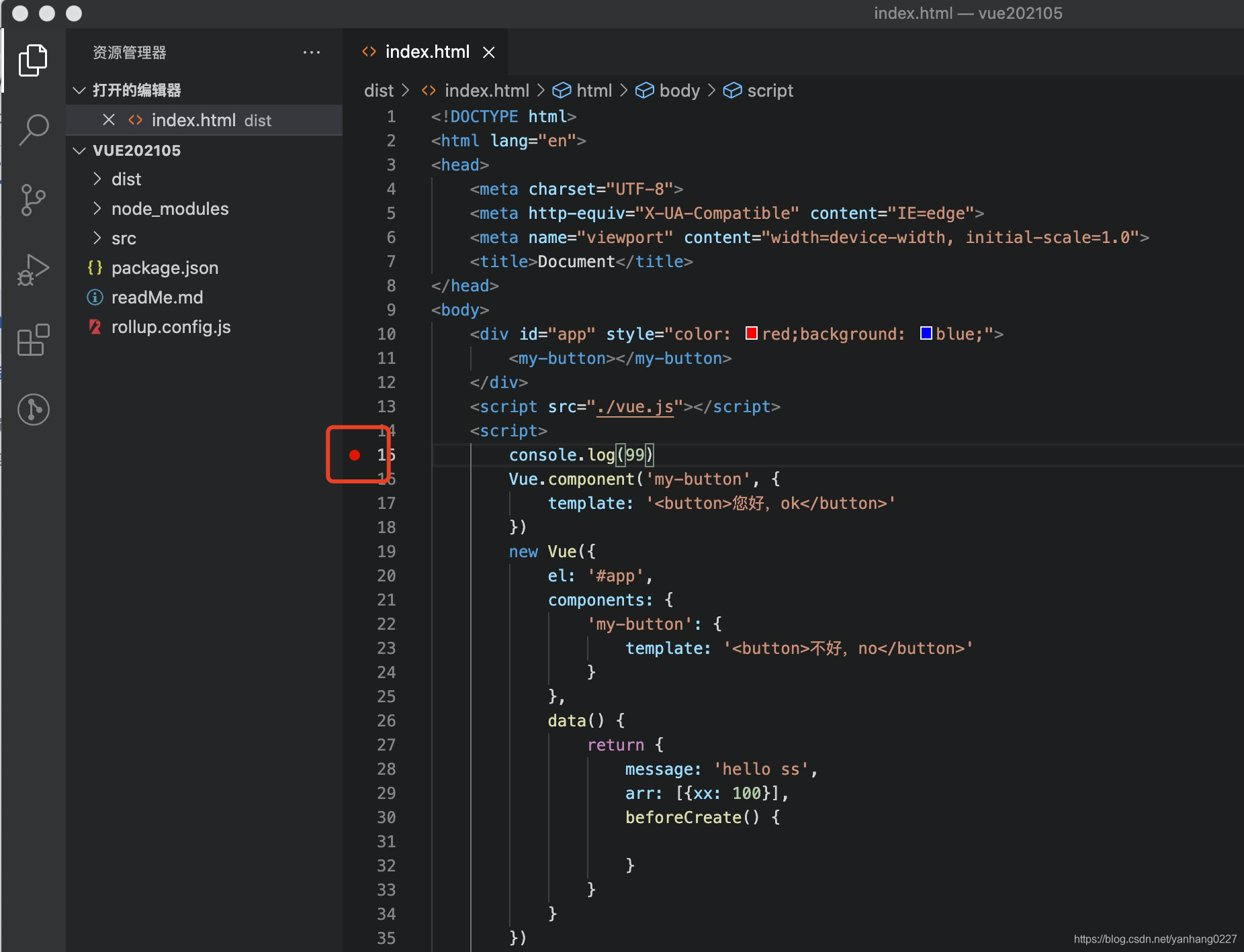
Task: Click the meta charset UTF-8 line
Action: coord(576,189)
